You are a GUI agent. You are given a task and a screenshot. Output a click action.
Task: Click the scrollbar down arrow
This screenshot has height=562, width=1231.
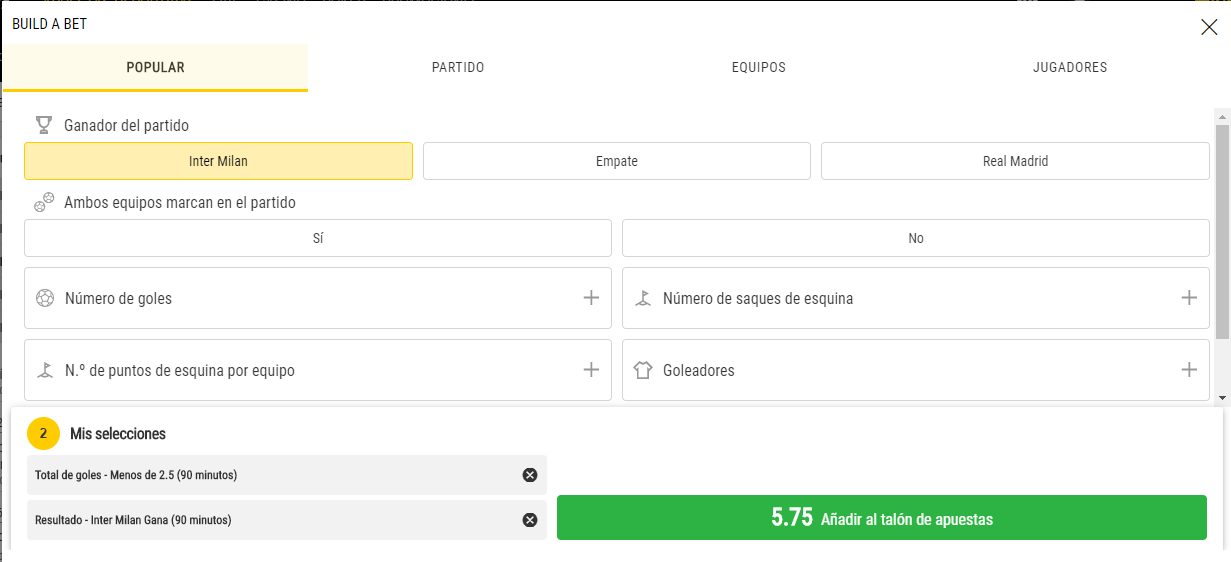(1222, 397)
